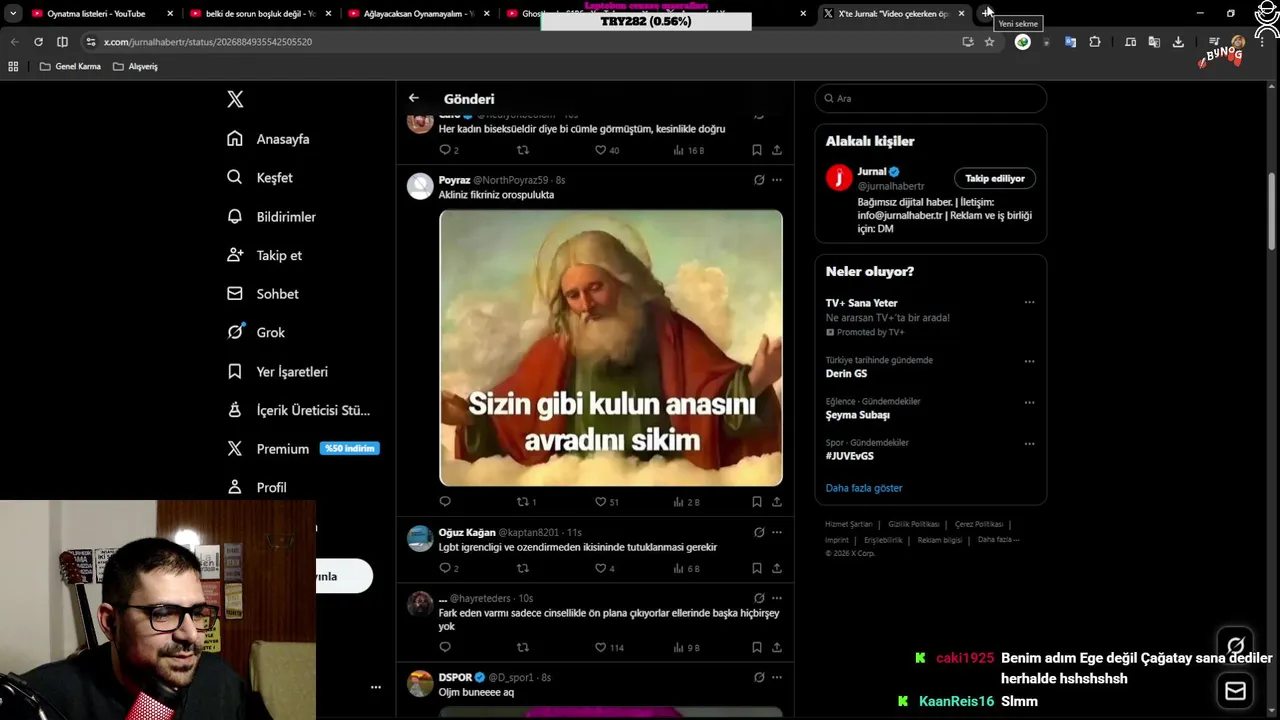The width and height of the screenshot is (1280, 720).
Task: Click Daha fazla göster link
Action: click(864, 488)
